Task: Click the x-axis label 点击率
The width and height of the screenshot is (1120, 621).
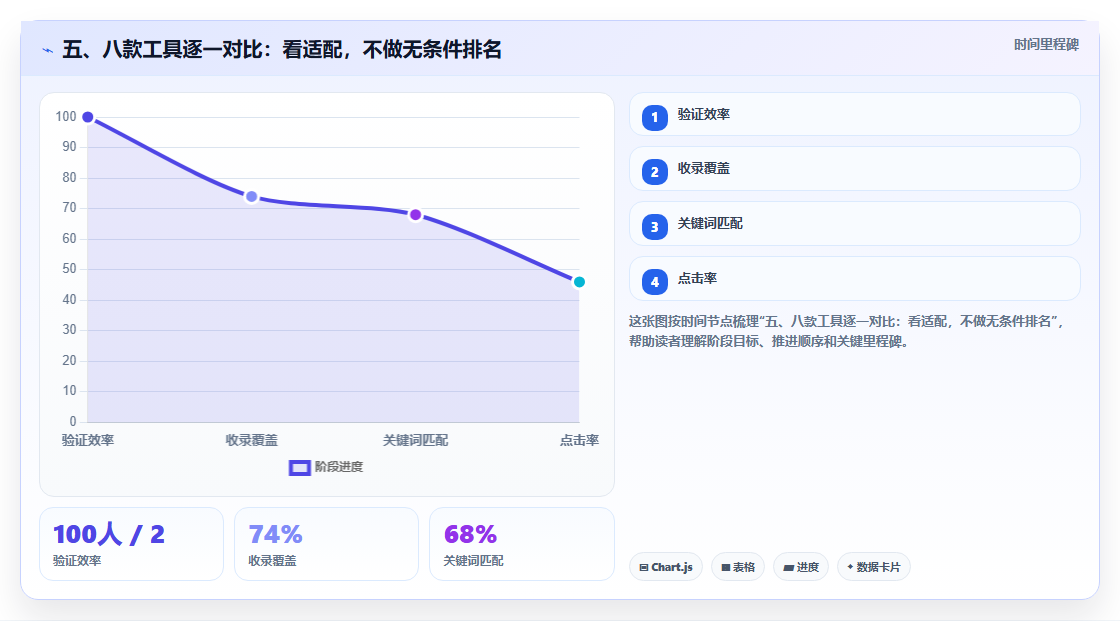Action: [x=579, y=440]
